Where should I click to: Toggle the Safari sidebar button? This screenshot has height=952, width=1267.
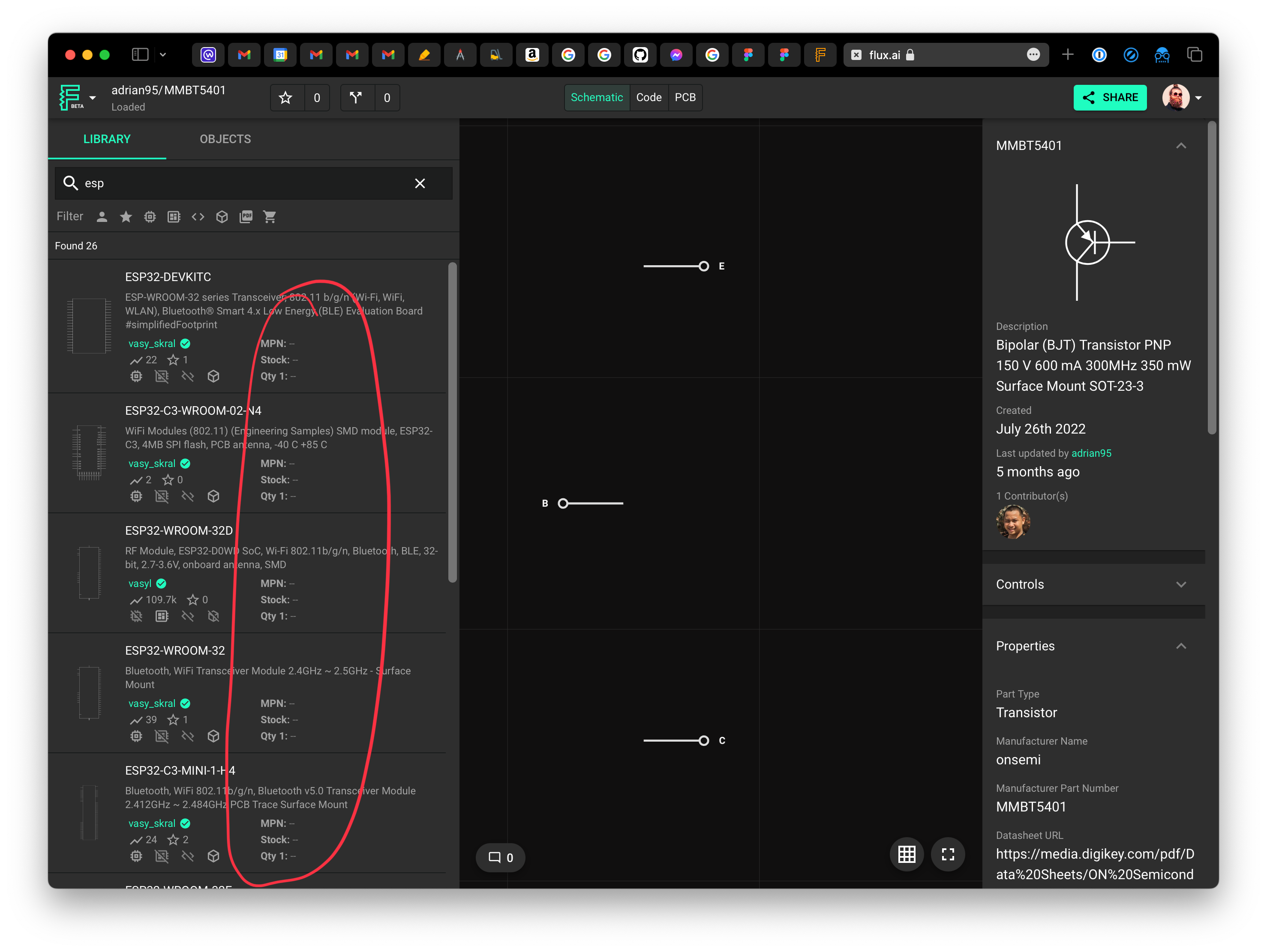click(x=140, y=55)
